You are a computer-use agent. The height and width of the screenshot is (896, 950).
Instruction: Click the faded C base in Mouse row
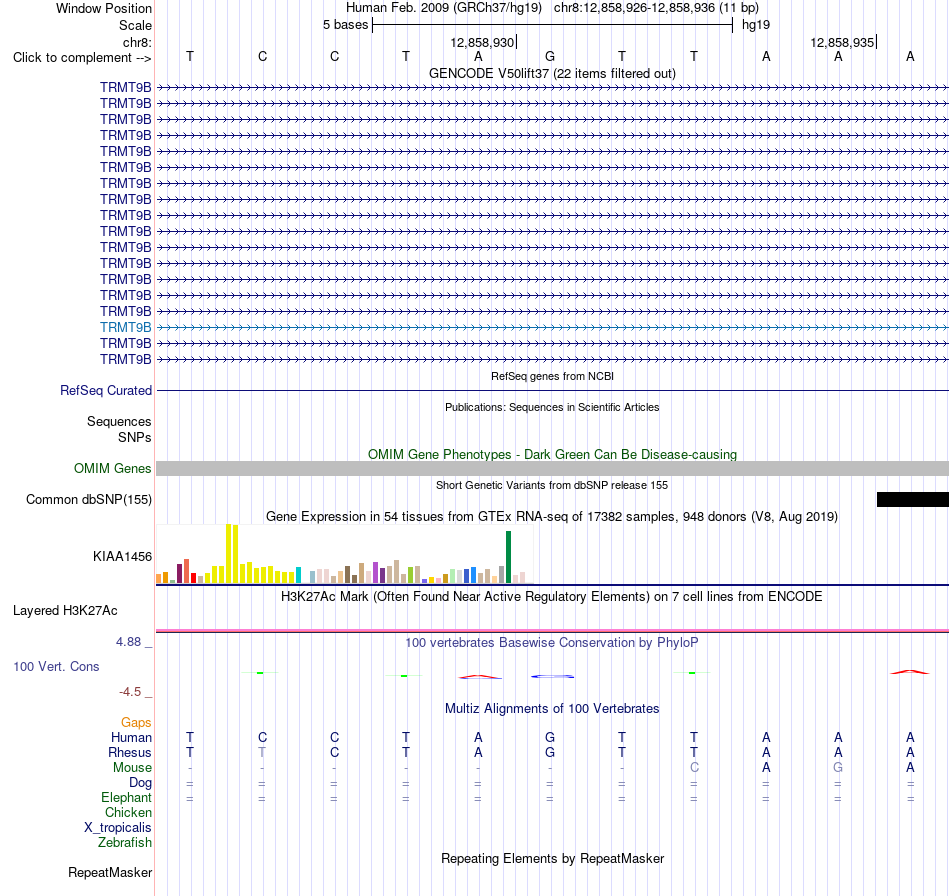pyautogui.click(x=694, y=768)
